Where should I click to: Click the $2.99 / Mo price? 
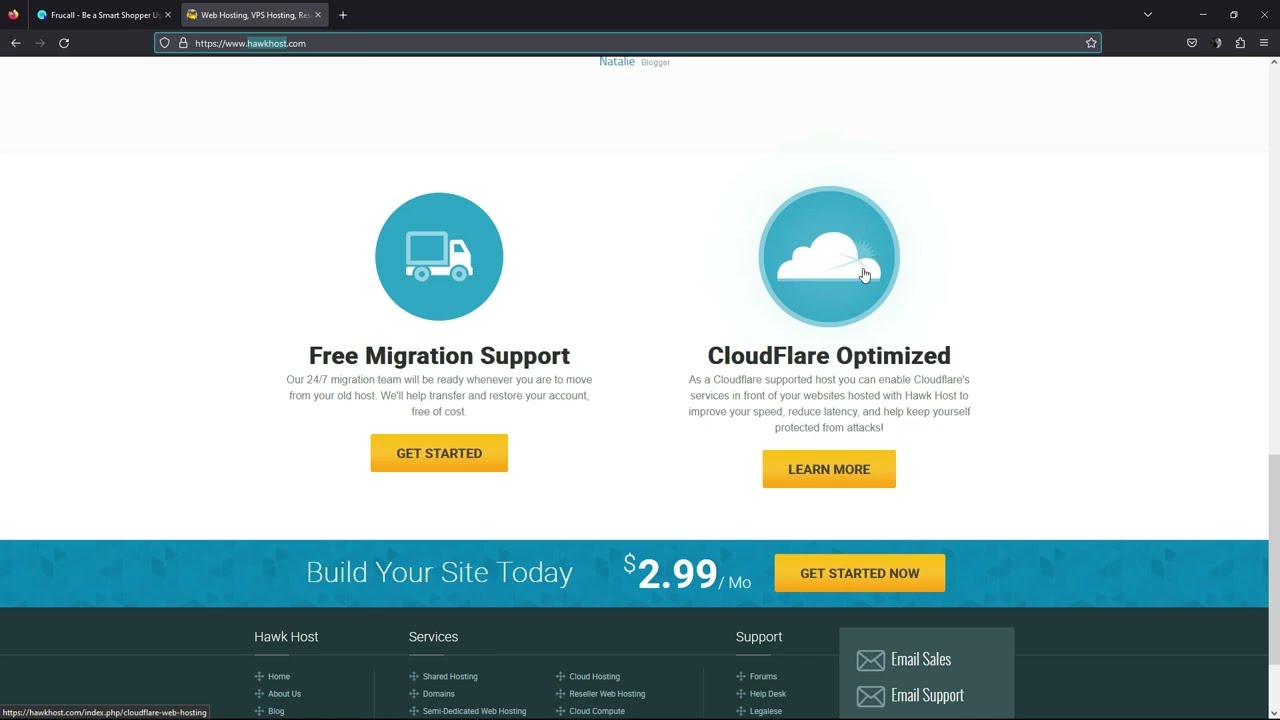point(687,573)
